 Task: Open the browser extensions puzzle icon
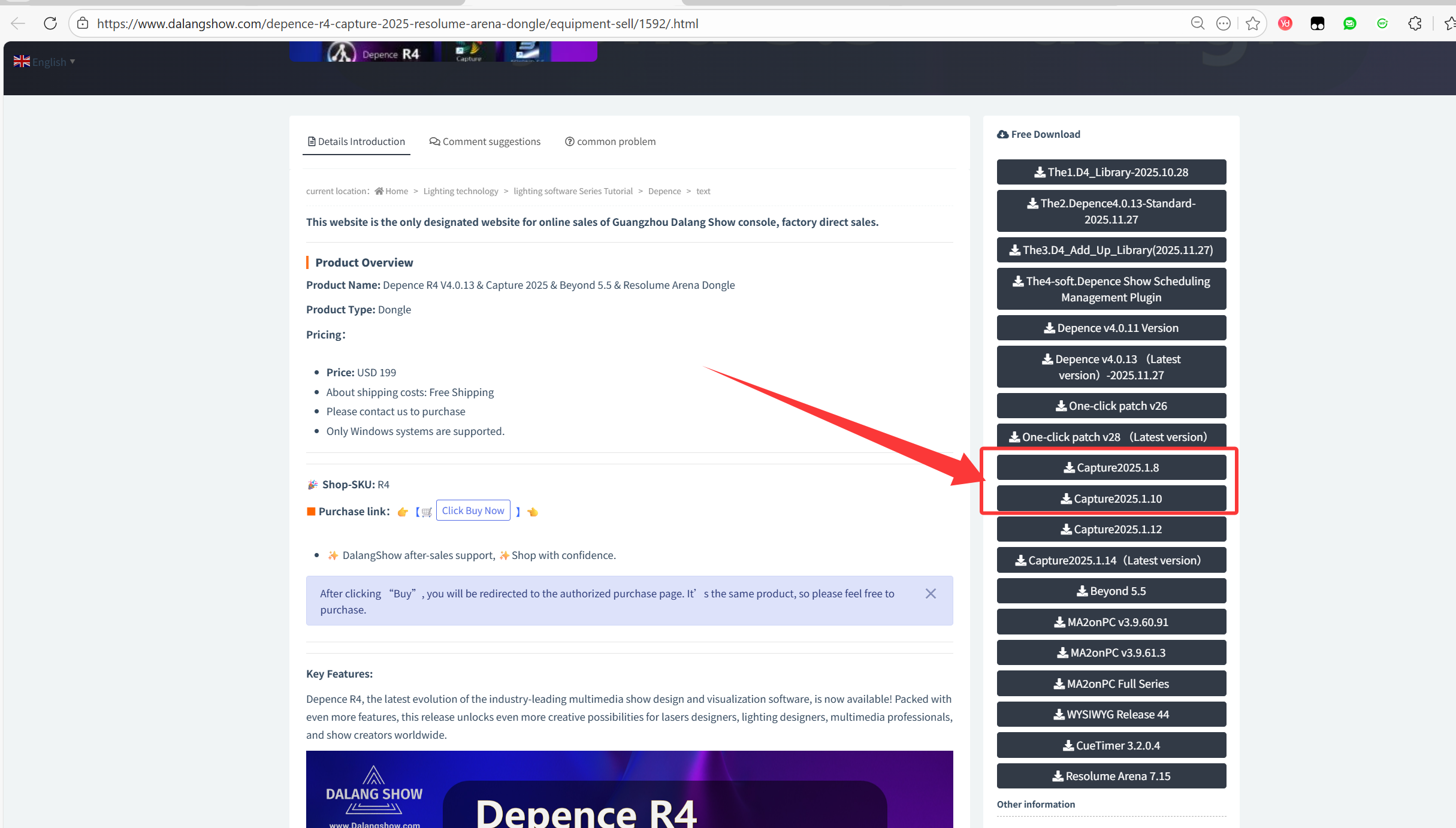pos(1415,23)
